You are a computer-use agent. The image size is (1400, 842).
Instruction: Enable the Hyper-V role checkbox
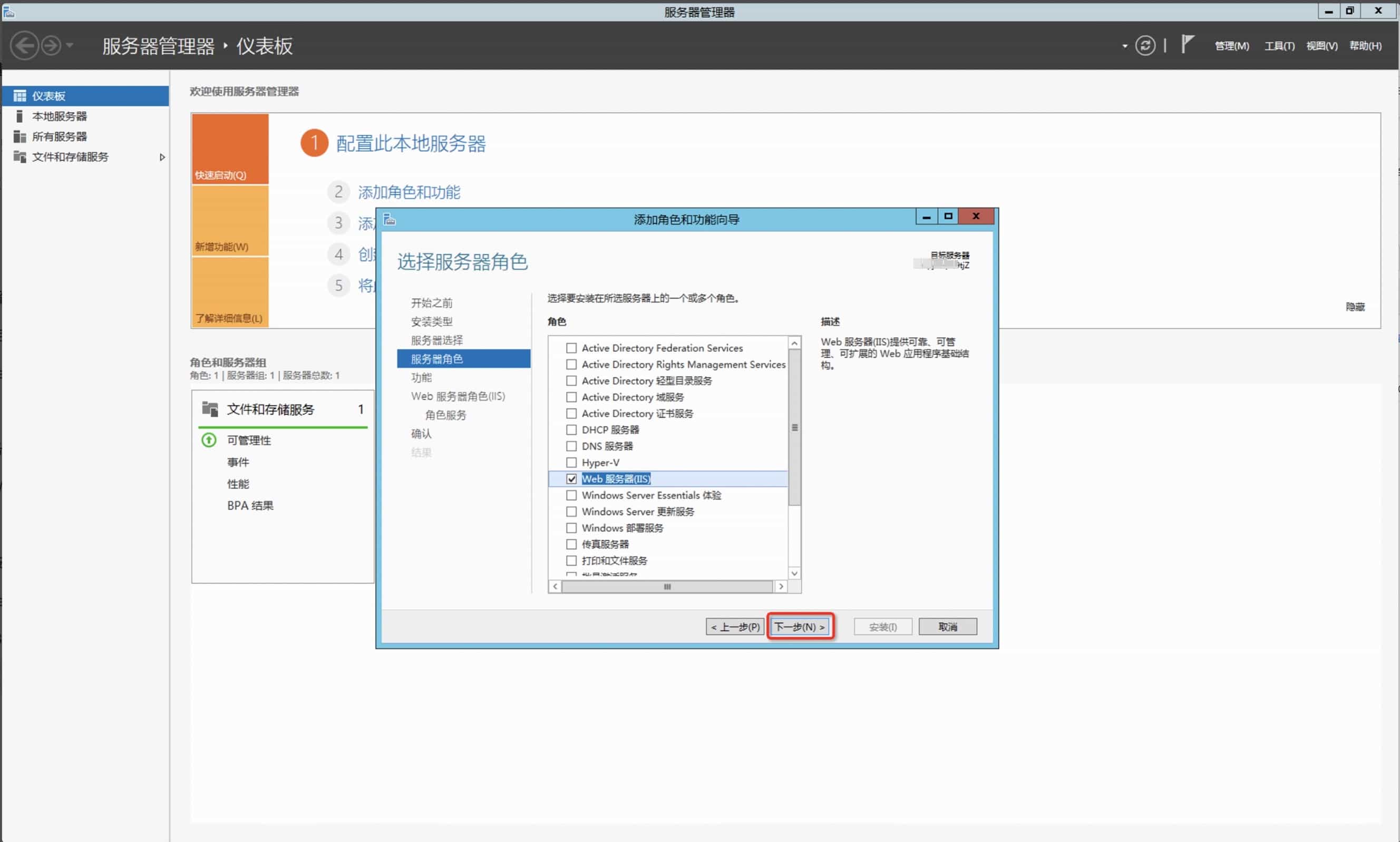571,463
